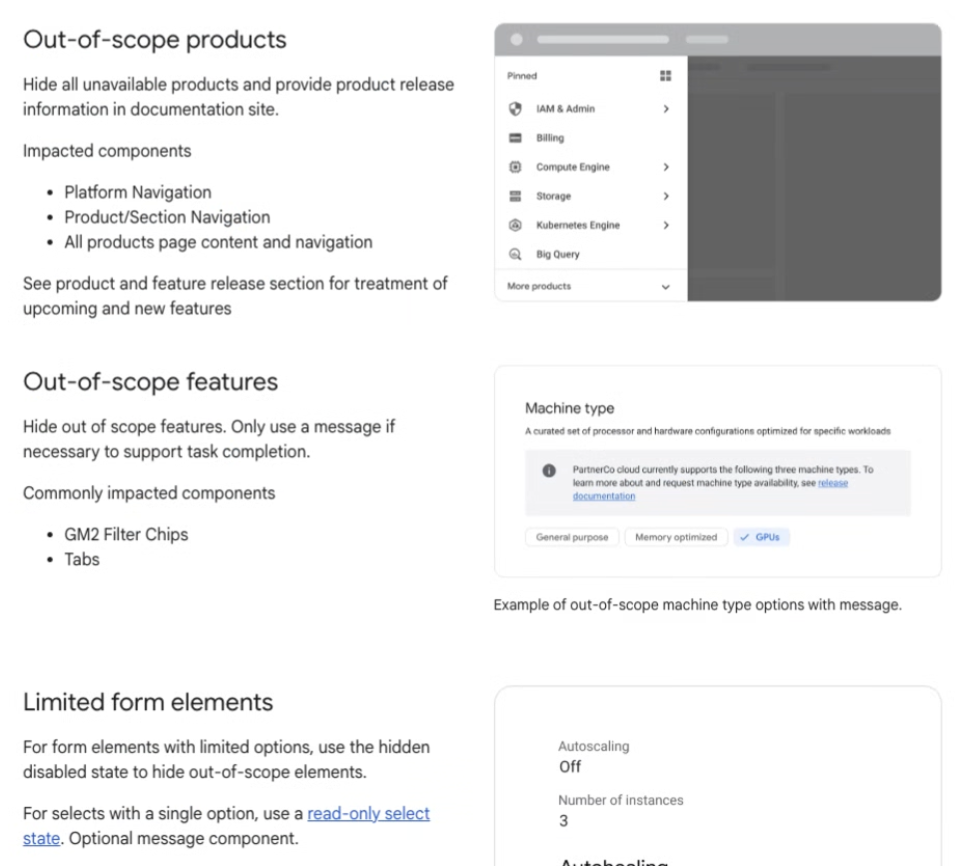This screenshot has height=866, width=968.
Task: Click the Tabs bullet item
Action: point(81,559)
